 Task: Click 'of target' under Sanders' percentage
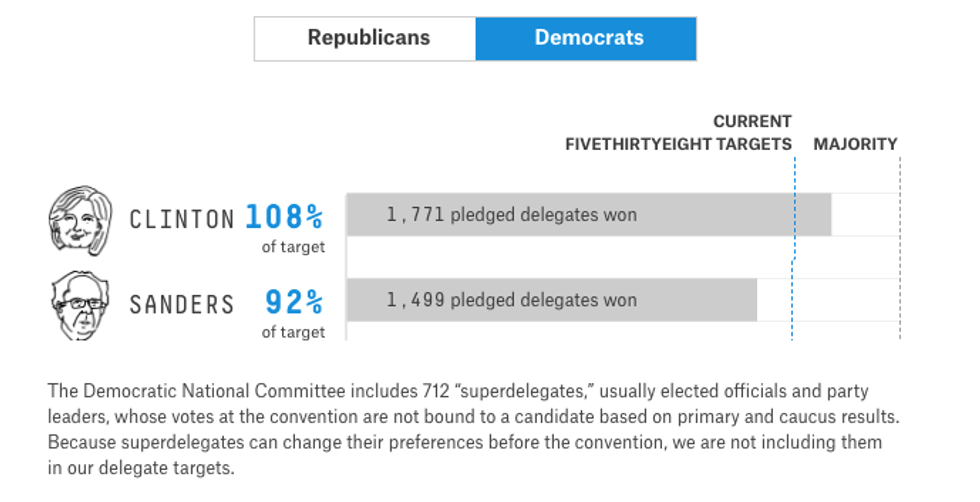[293, 332]
